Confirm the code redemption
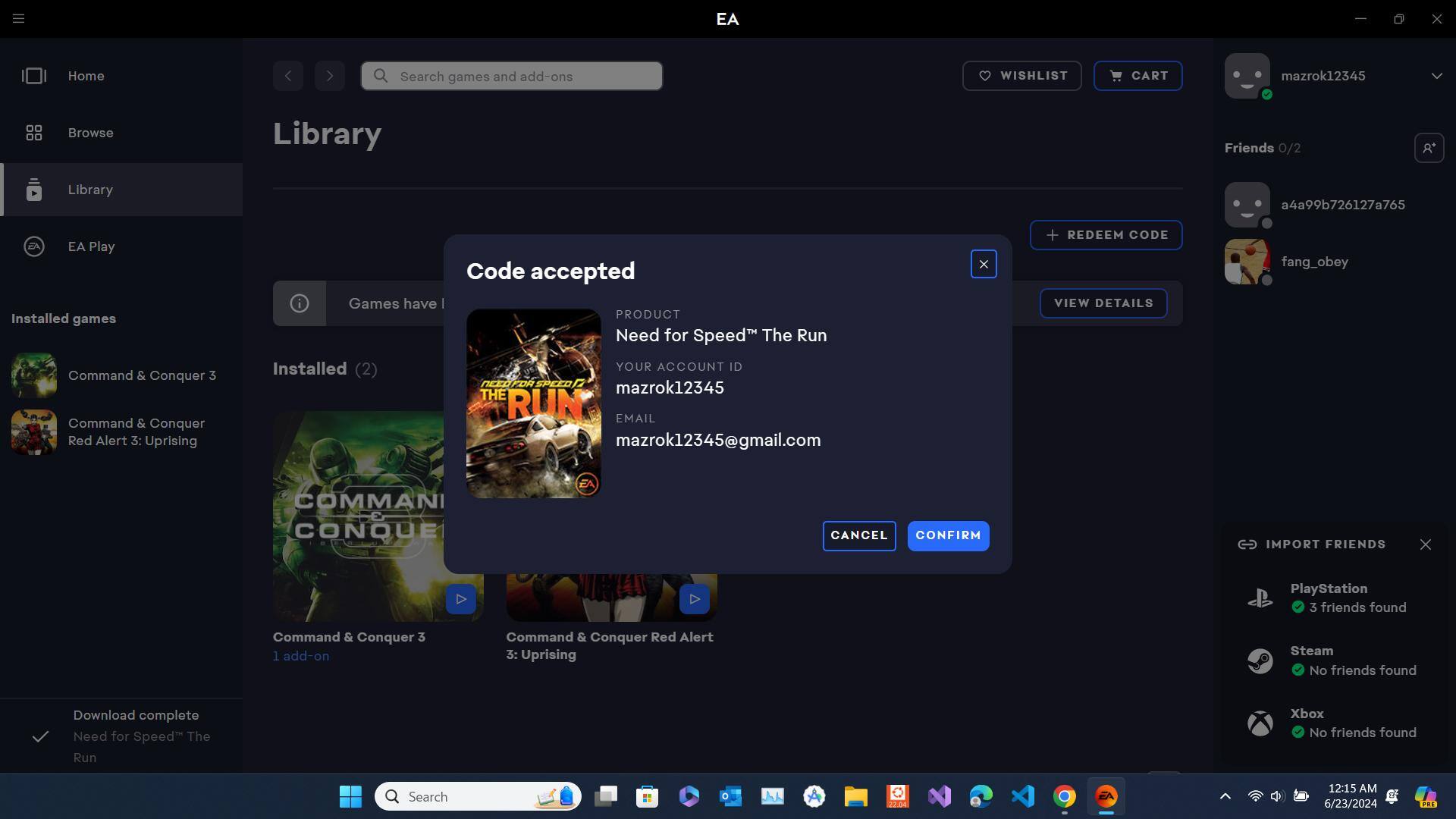Screen dimensions: 1456x819 948,535
